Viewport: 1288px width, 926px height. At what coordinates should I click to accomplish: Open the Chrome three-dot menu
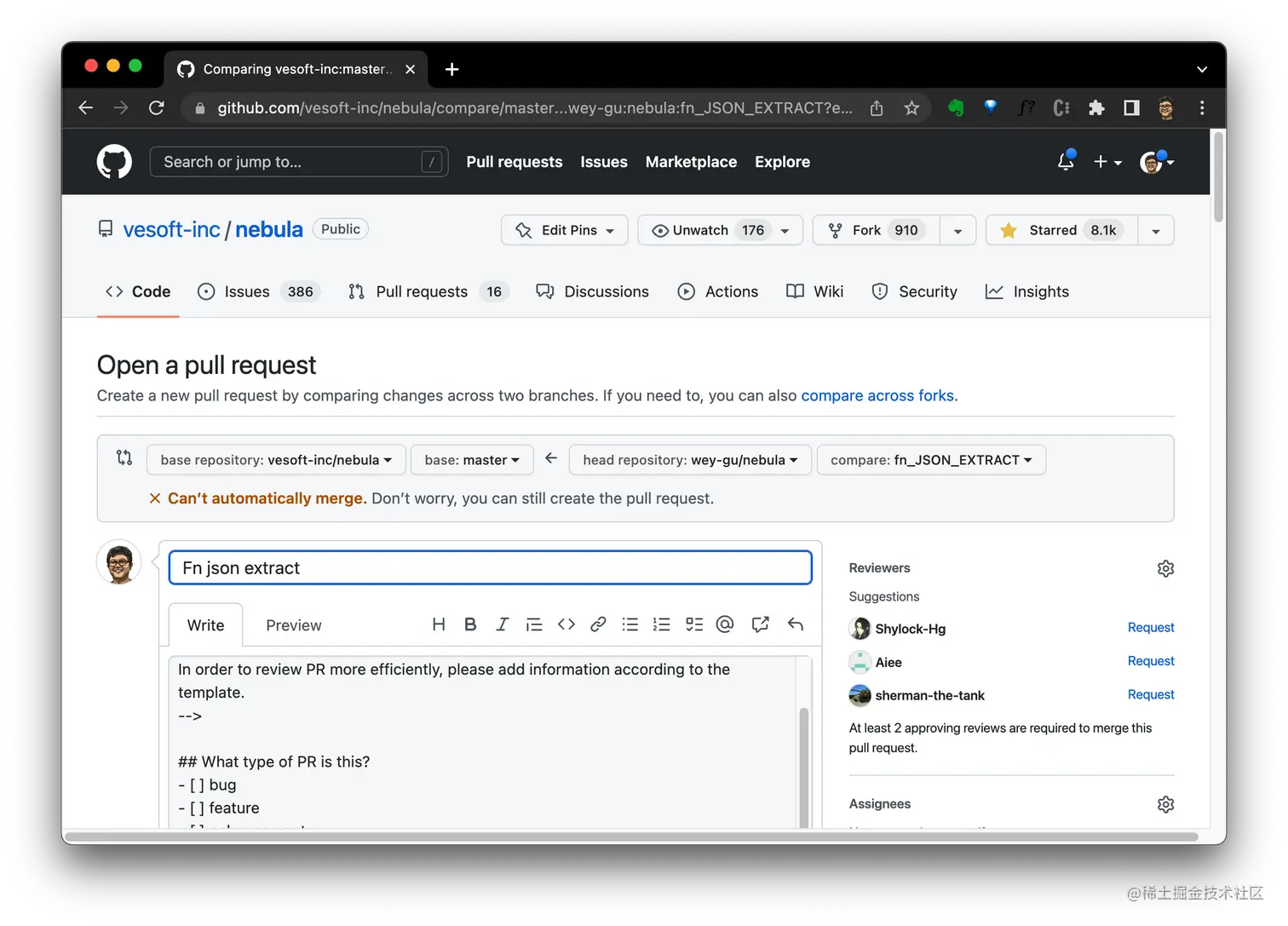coord(1202,108)
